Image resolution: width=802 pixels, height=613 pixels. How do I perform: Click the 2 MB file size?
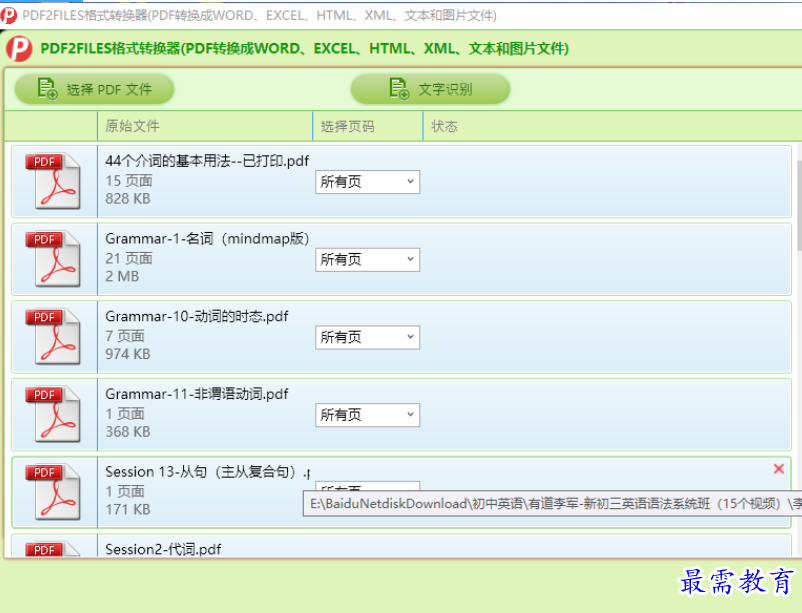[x=122, y=276]
